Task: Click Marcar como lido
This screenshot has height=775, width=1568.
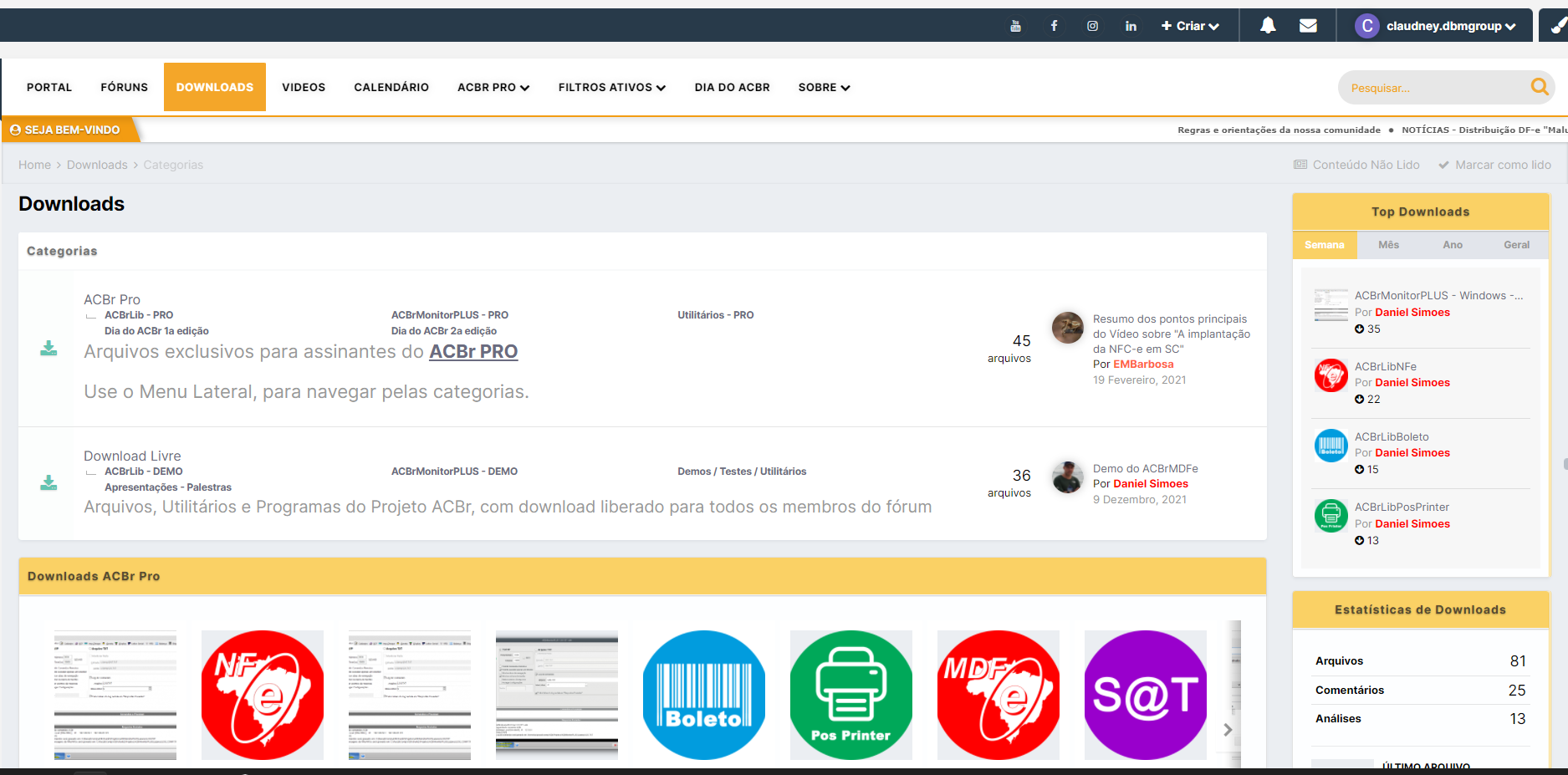Action: coord(1494,165)
